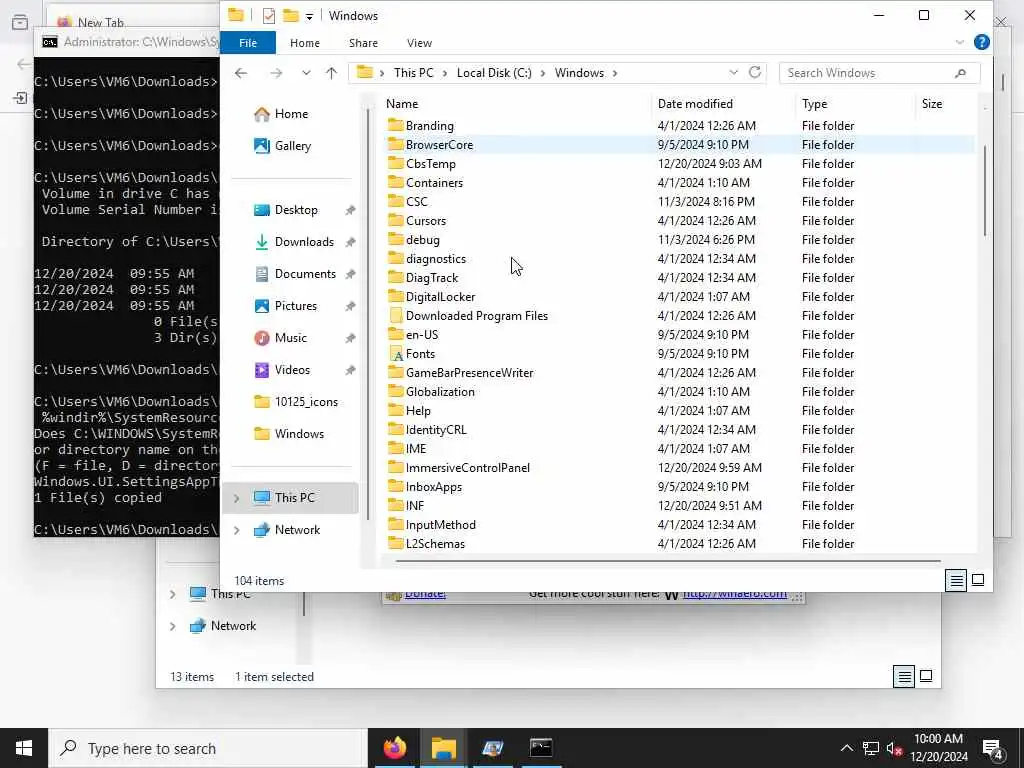Open Explorer Help question mark icon
Screen dimensions: 1024x768
pos(981,42)
